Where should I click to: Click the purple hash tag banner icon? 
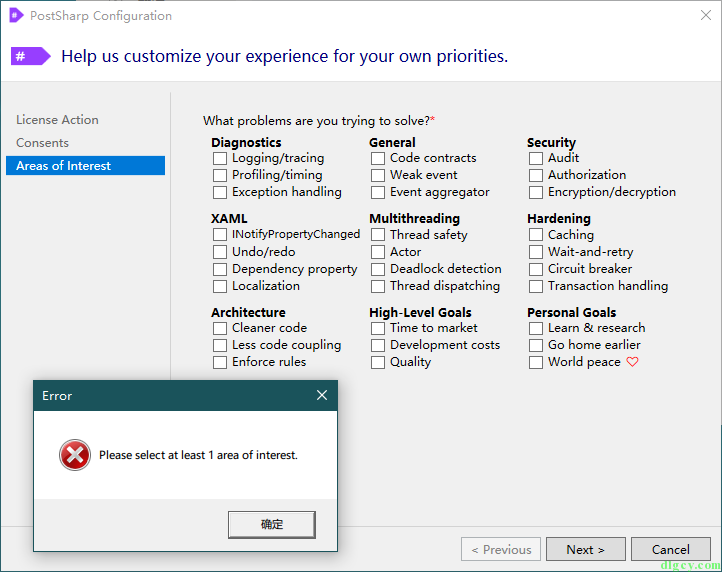30,56
